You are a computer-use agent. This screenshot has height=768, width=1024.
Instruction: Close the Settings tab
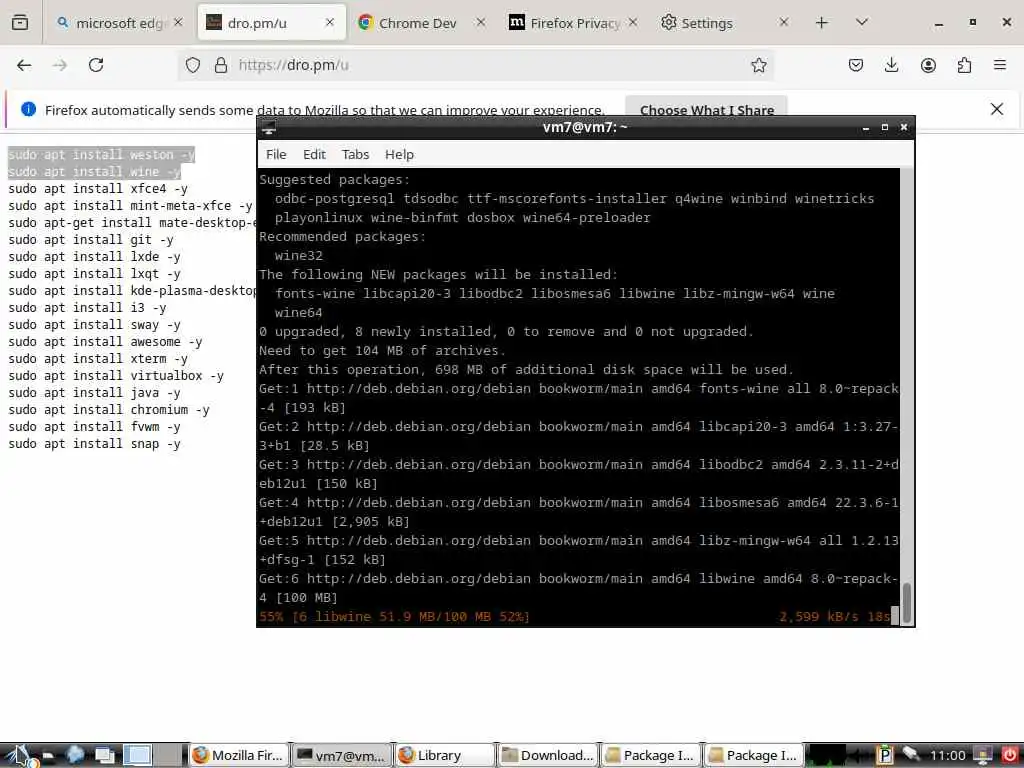(784, 22)
